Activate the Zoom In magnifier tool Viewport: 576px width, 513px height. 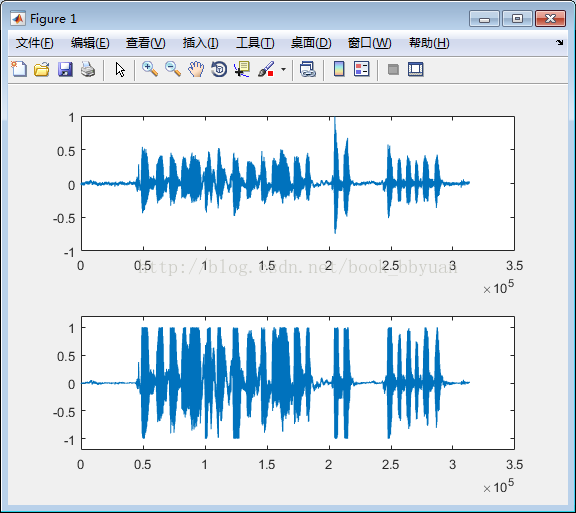point(150,69)
